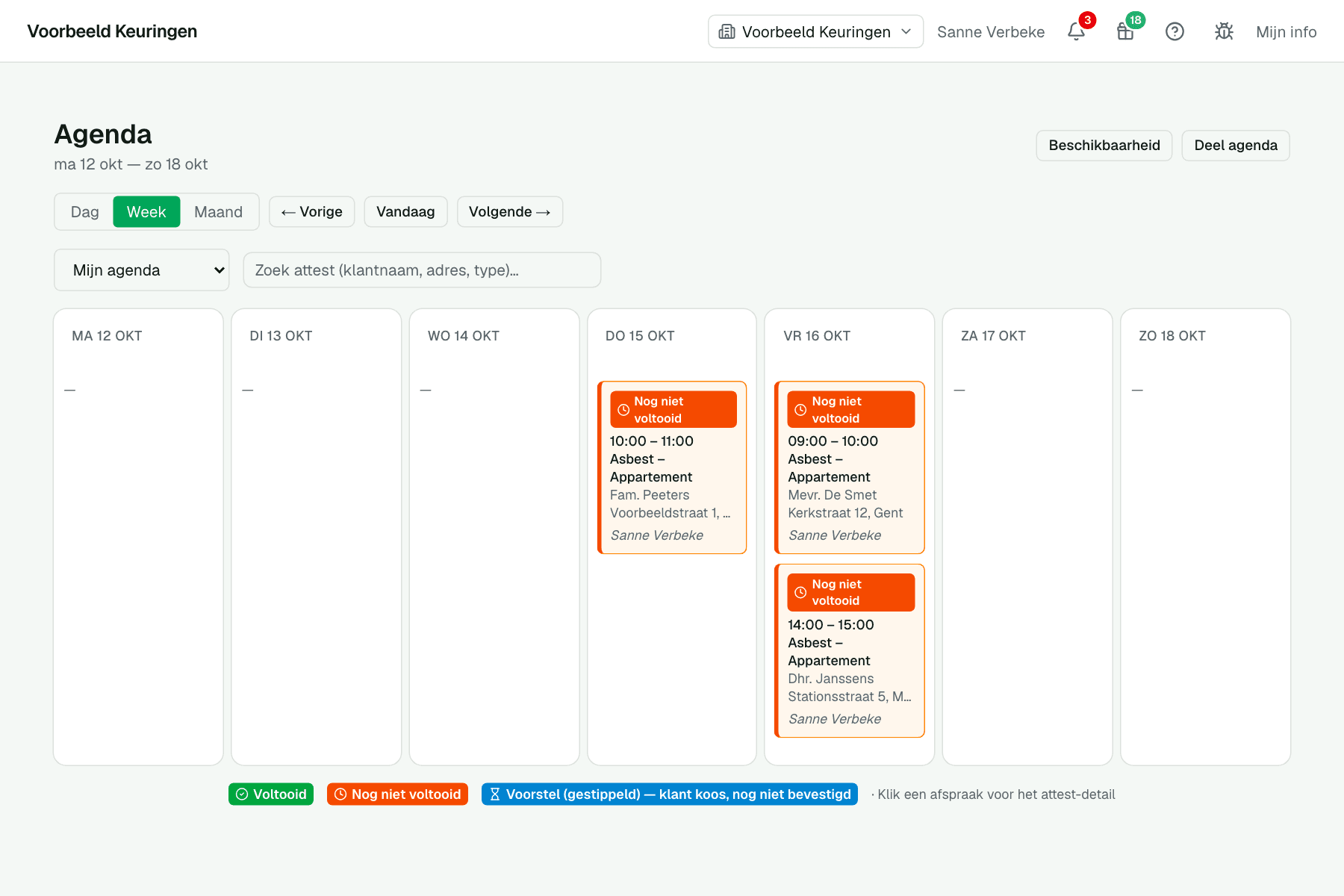Image resolution: width=1344 pixels, height=896 pixels.
Task: Open the gift rewards icon
Action: click(x=1125, y=31)
